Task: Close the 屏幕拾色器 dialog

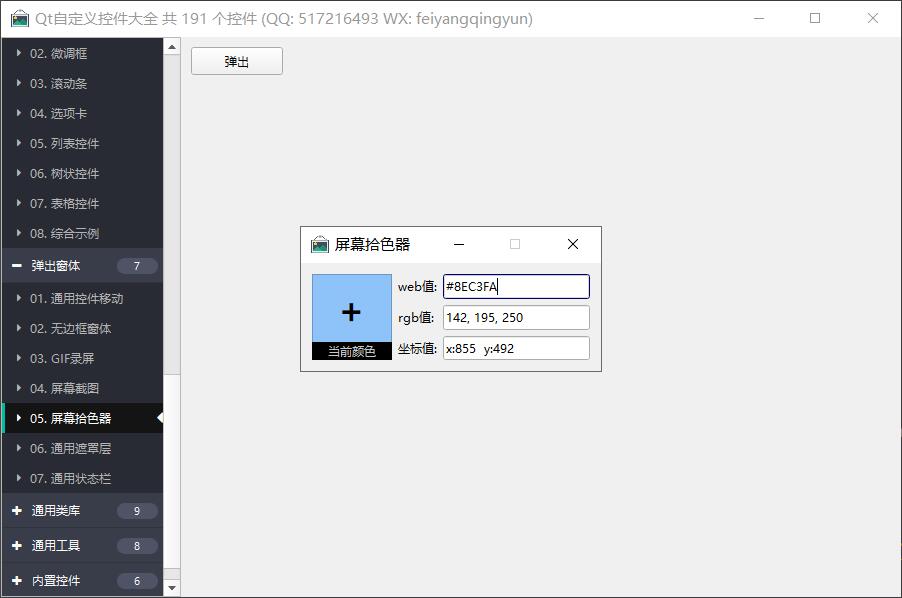Action: pos(573,244)
